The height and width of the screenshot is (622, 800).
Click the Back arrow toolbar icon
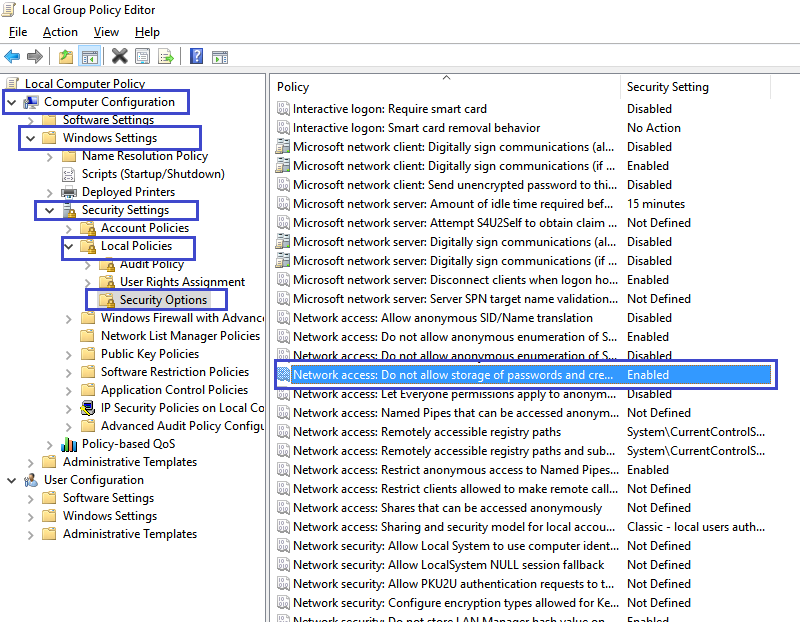click(12, 56)
